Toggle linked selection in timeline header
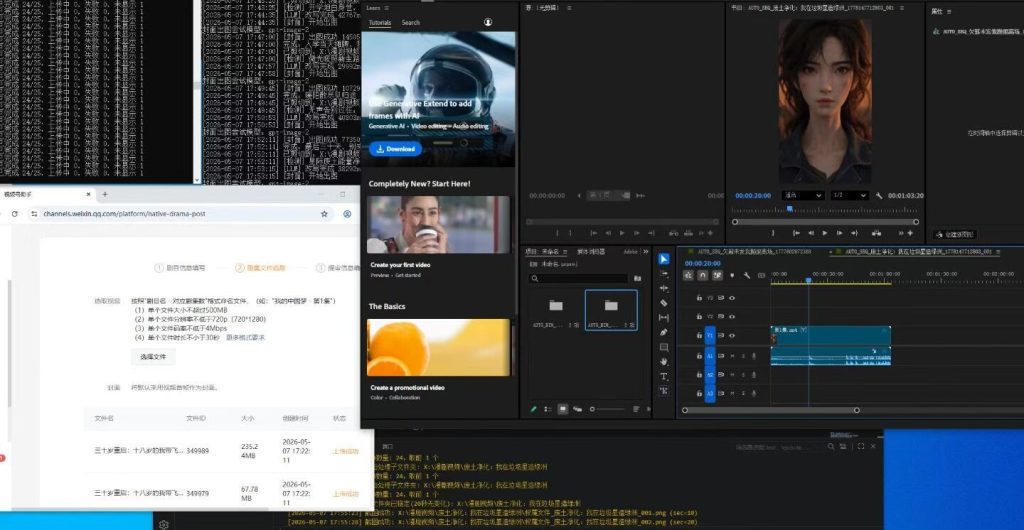The height and width of the screenshot is (530, 1024). (717, 275)
